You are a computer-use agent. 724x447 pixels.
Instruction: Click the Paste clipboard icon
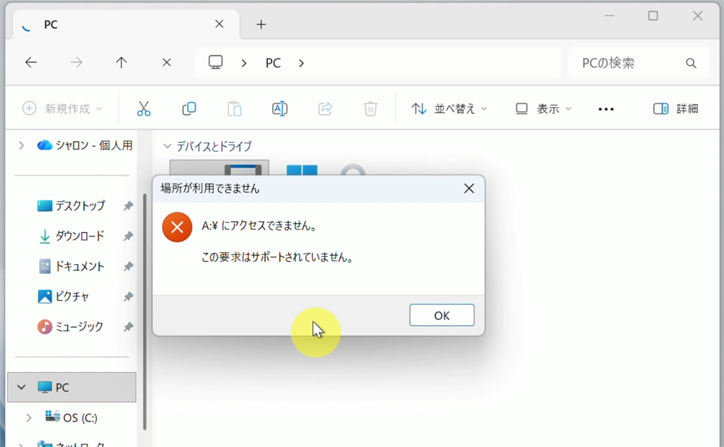pyautogui.click(x=234, y=109)
